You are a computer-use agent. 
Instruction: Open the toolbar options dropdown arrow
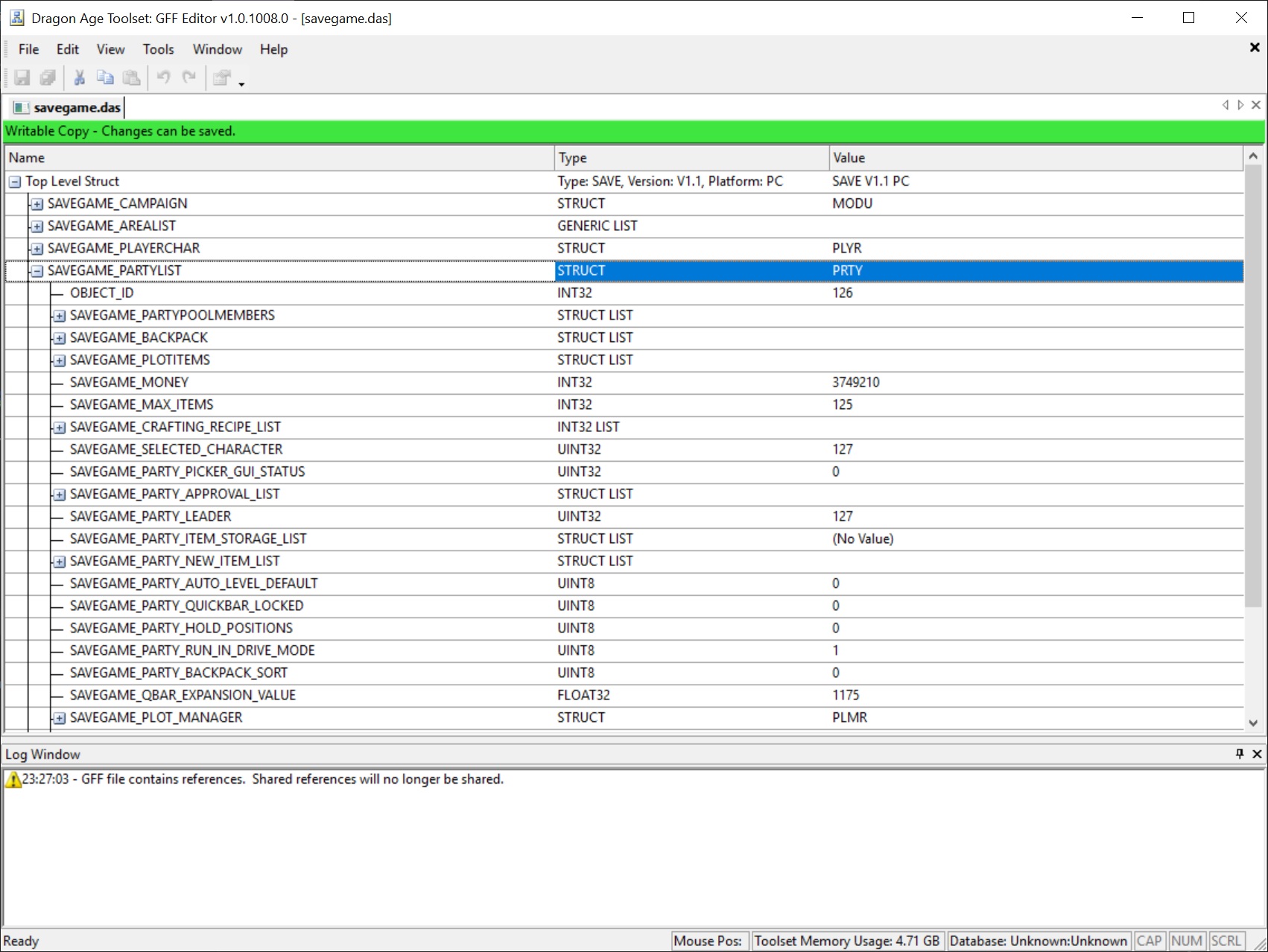point(241,83)
